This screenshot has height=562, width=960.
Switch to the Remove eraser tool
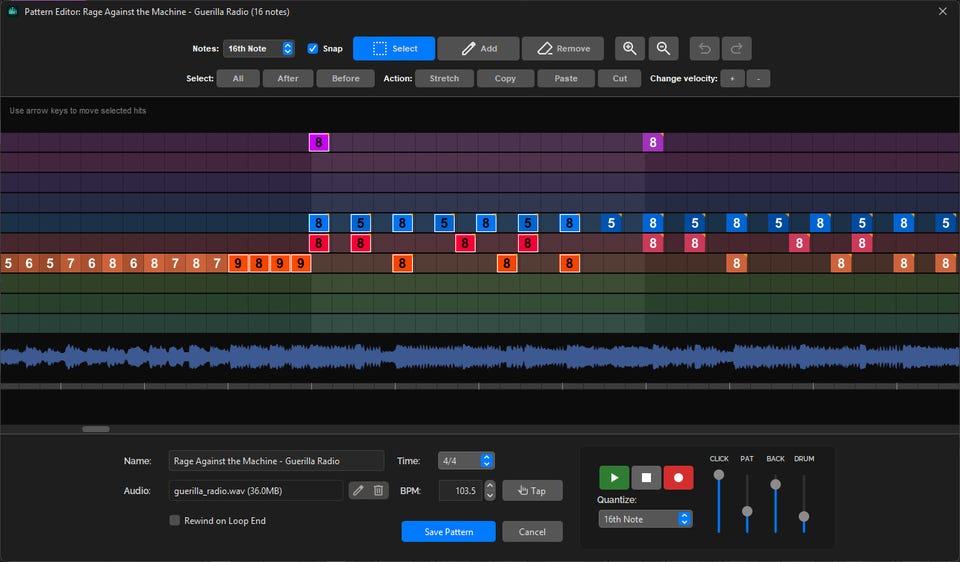(563, 48)
